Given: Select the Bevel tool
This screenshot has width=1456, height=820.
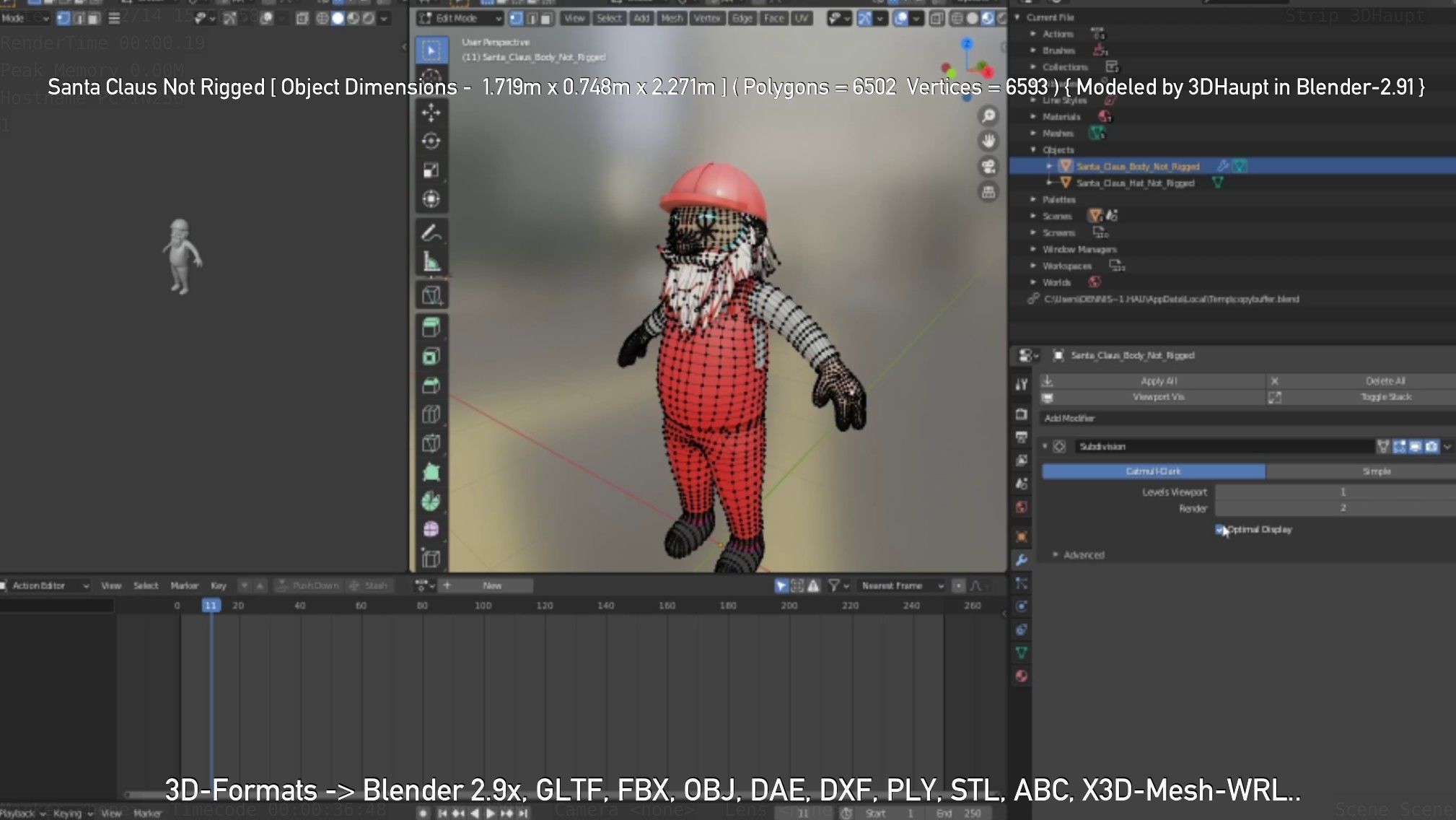Looking at the screenshot, I should click(431, 385).
